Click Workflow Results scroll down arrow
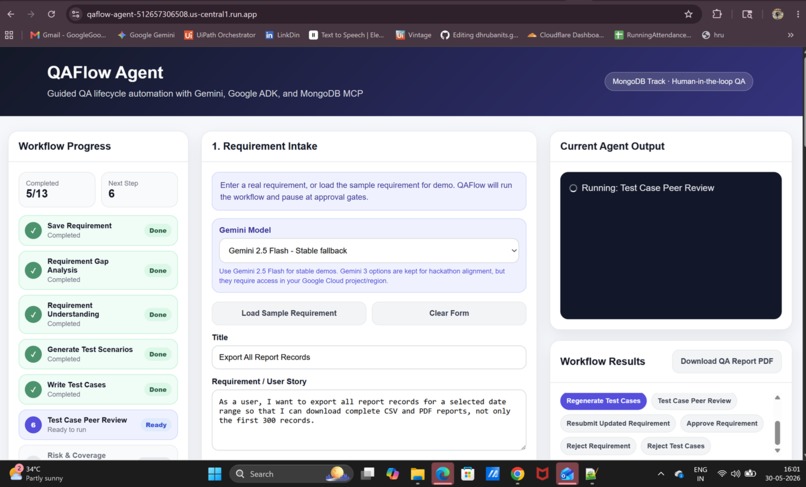The image size is (806, 487). coord(777,450)
